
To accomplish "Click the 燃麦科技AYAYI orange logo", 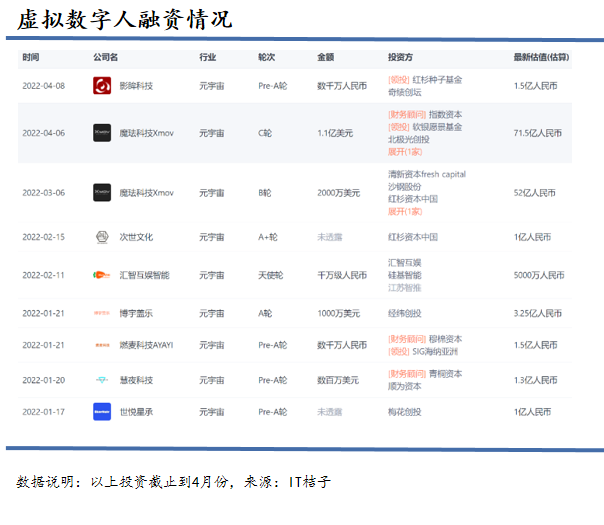I will point(102,345).
